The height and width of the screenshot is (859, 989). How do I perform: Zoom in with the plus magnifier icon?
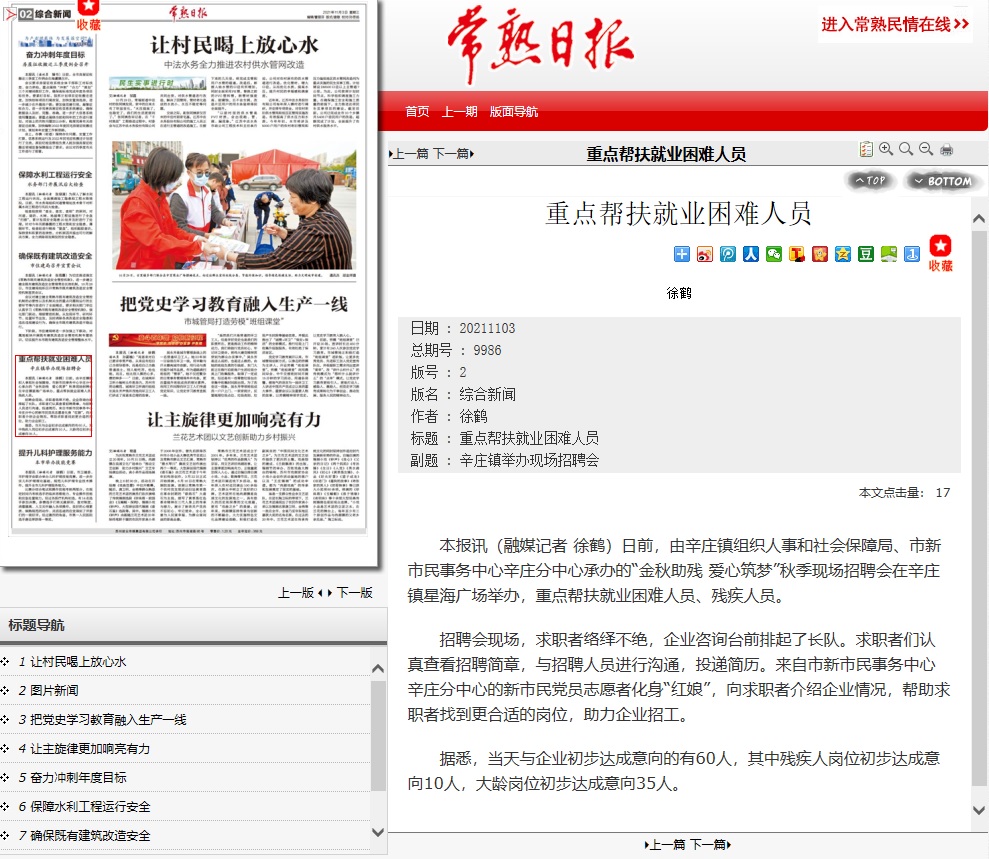pos(886,149)
